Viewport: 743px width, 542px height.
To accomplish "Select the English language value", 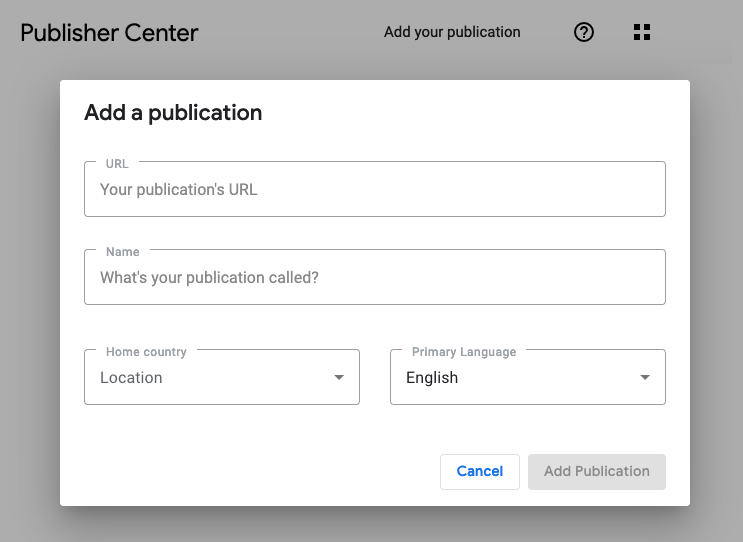I will [x=432, y=378].
